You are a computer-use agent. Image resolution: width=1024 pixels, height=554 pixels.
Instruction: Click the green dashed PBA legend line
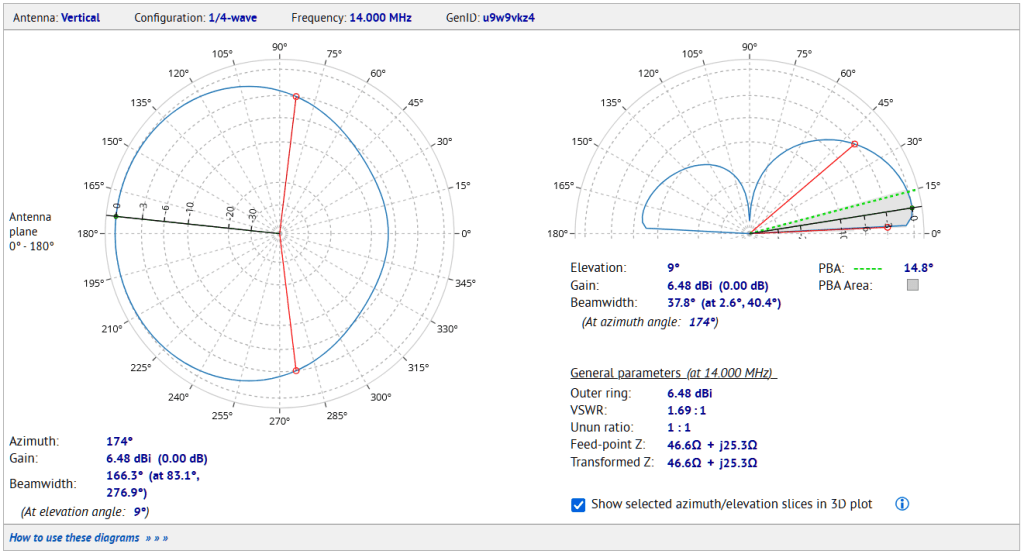pos(868,269)
